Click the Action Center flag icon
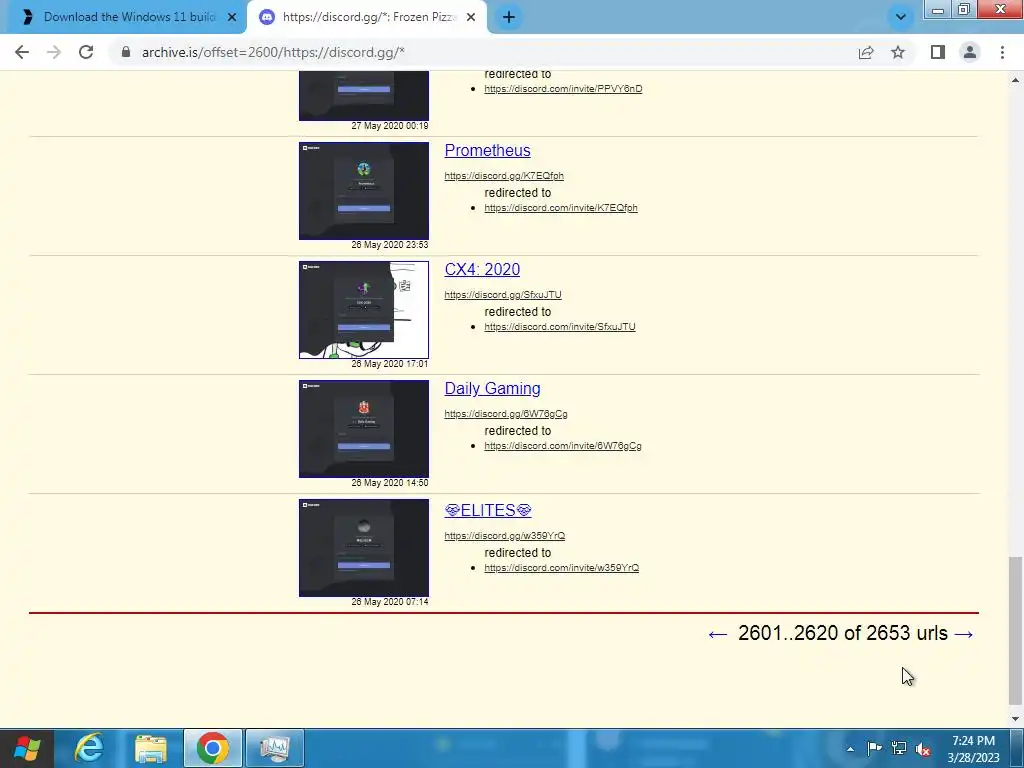 click(x=874, y=748)
